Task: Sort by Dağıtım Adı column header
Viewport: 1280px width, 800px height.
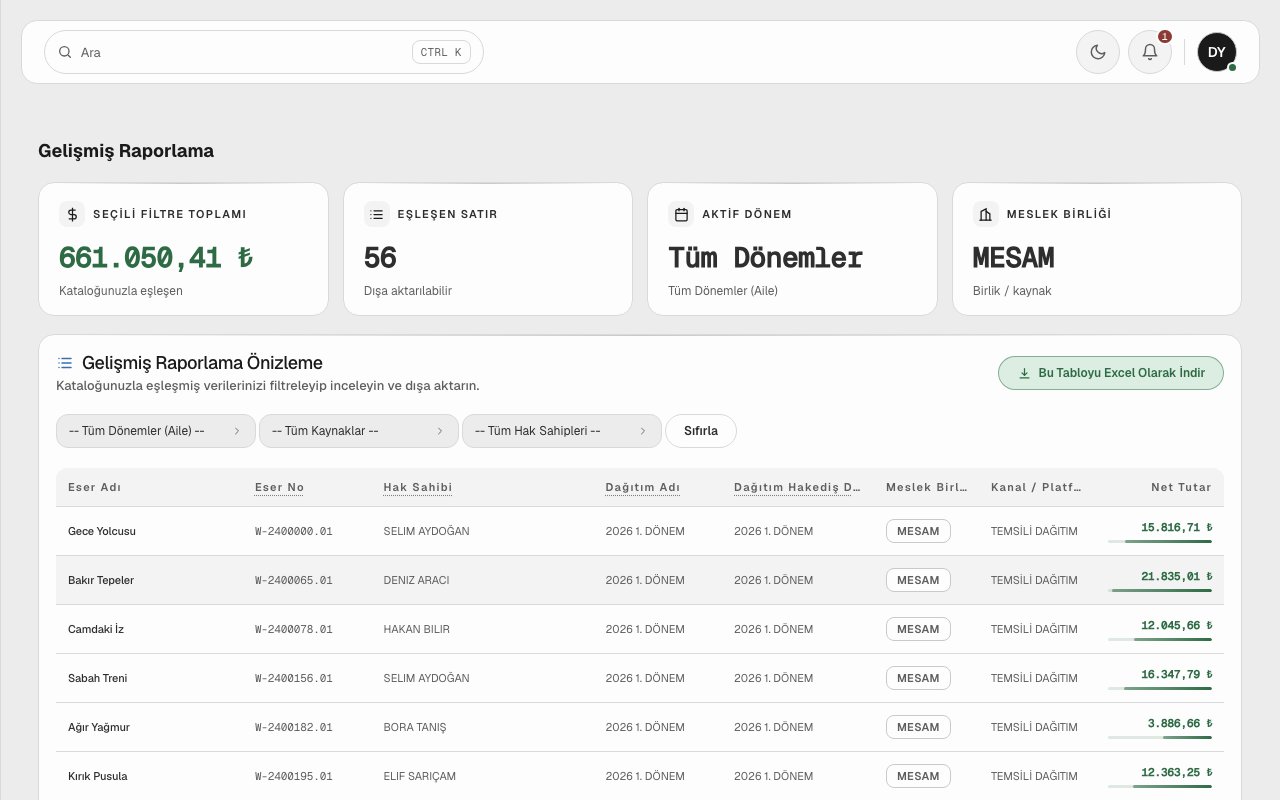Action: (643, 487)
